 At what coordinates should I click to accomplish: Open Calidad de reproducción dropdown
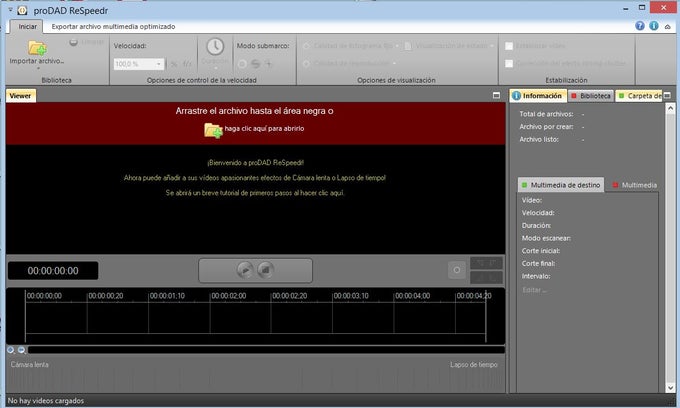(394, 63)
